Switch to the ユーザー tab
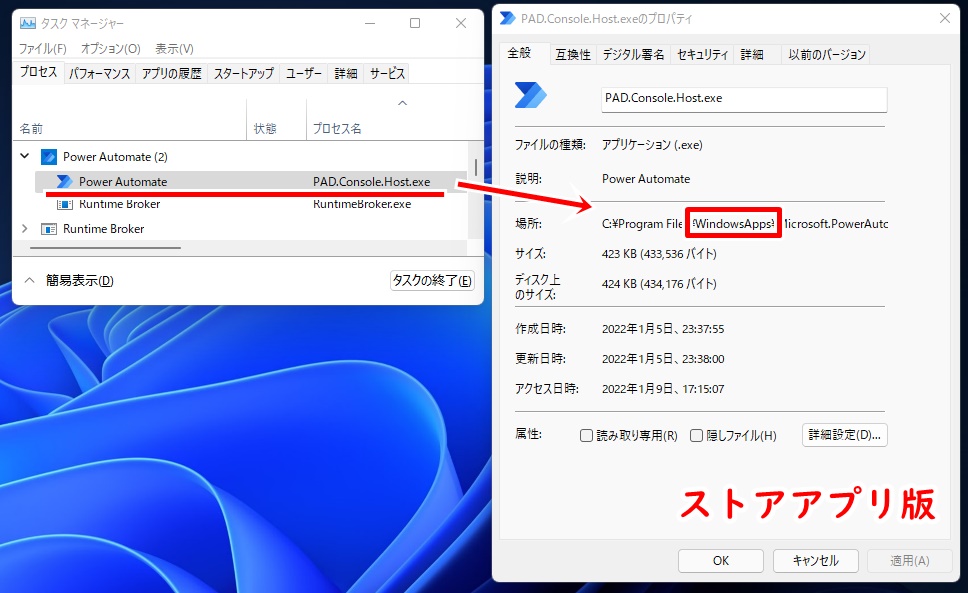Image resolution: width=968 pixels, height=593 pixels. pos(304,73)
